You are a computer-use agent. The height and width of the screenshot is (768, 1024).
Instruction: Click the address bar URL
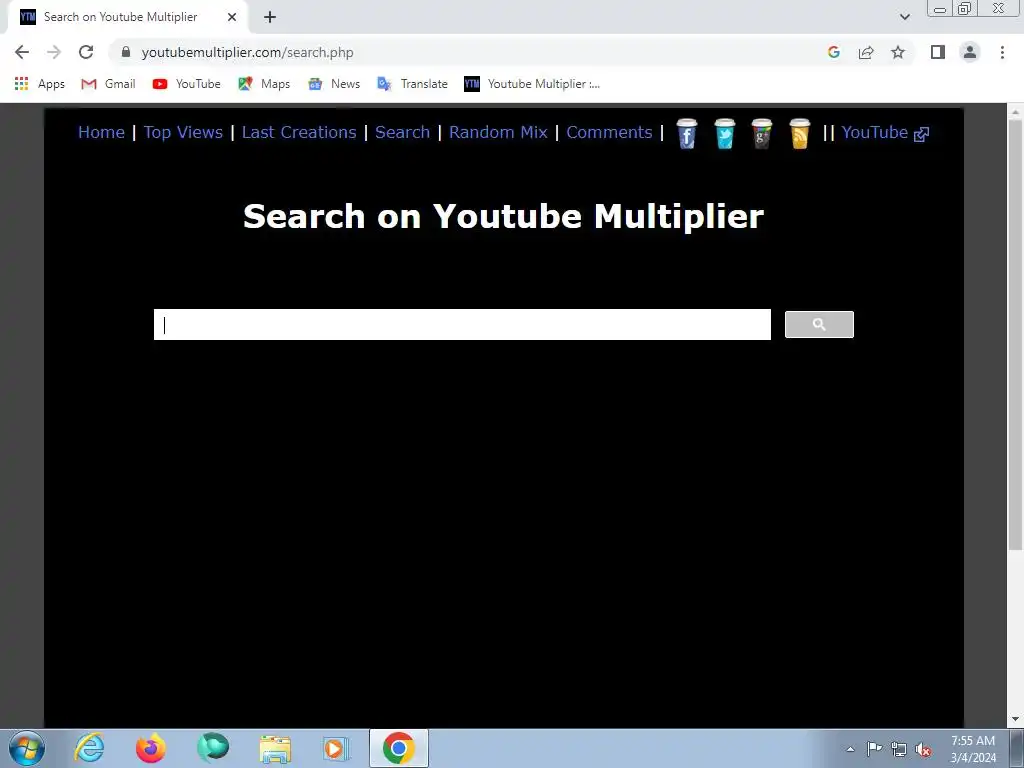pyautogui.click(x=248, y=52)
